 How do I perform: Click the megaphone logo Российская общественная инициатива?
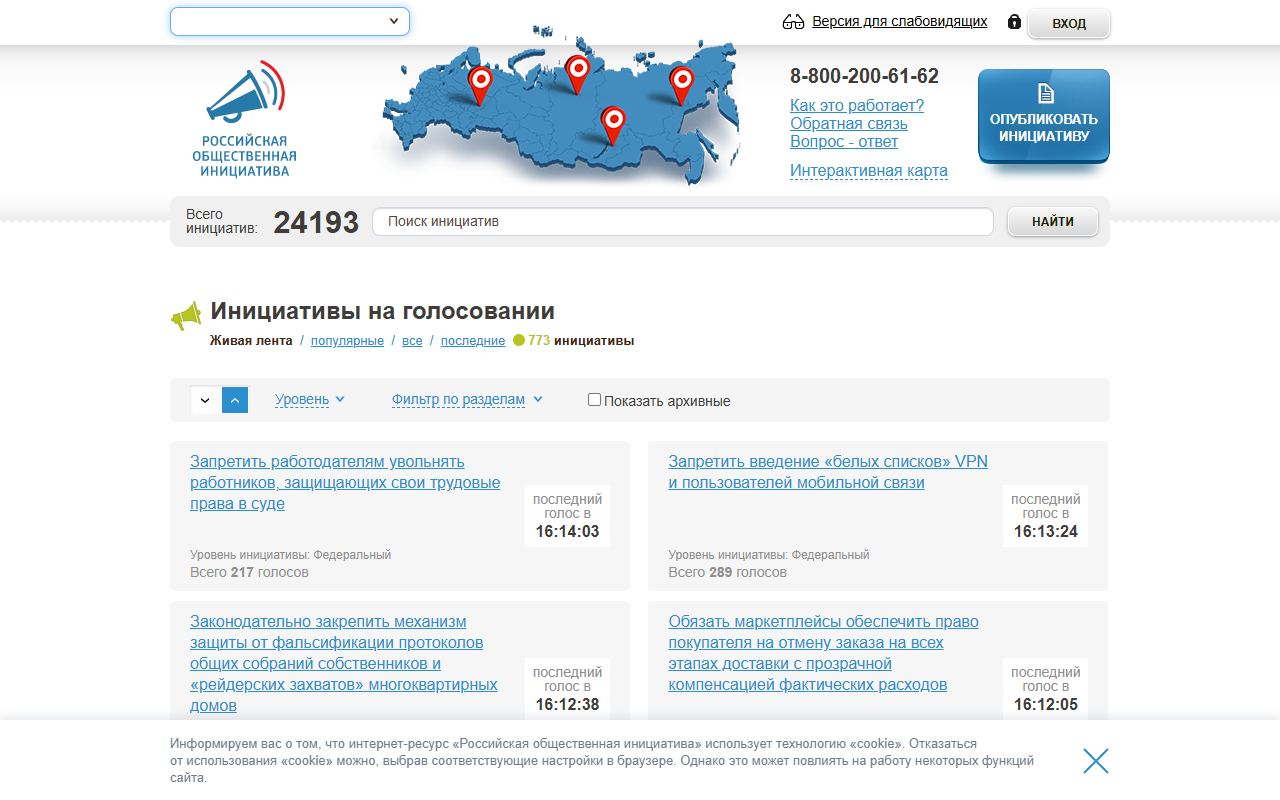(x=245, y=119)
